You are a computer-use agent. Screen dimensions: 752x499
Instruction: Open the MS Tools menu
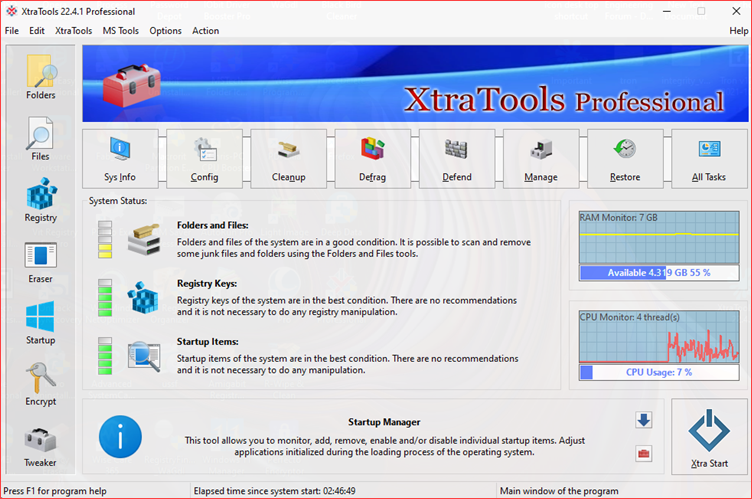coord(121,31)
